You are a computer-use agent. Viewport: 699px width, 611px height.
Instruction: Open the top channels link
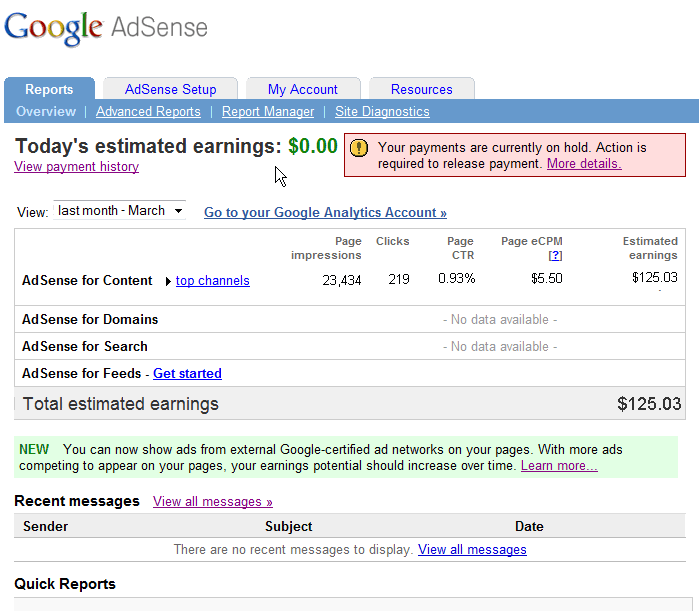[x=213, y=281]
